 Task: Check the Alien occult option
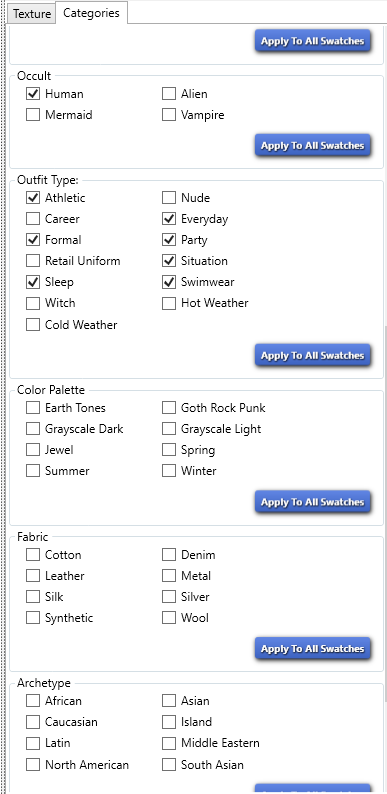click(169, 94)
